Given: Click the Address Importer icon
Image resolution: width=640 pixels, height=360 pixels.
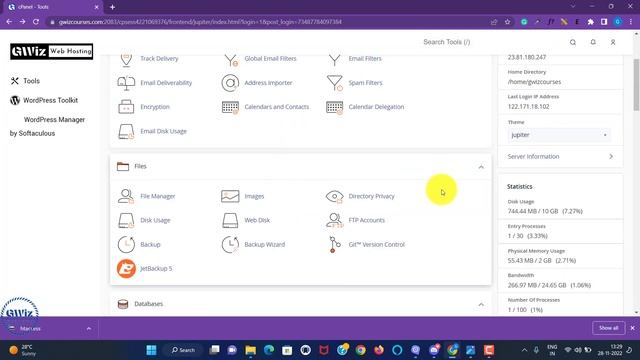Looking at the screenshot, I should [230, 83].
